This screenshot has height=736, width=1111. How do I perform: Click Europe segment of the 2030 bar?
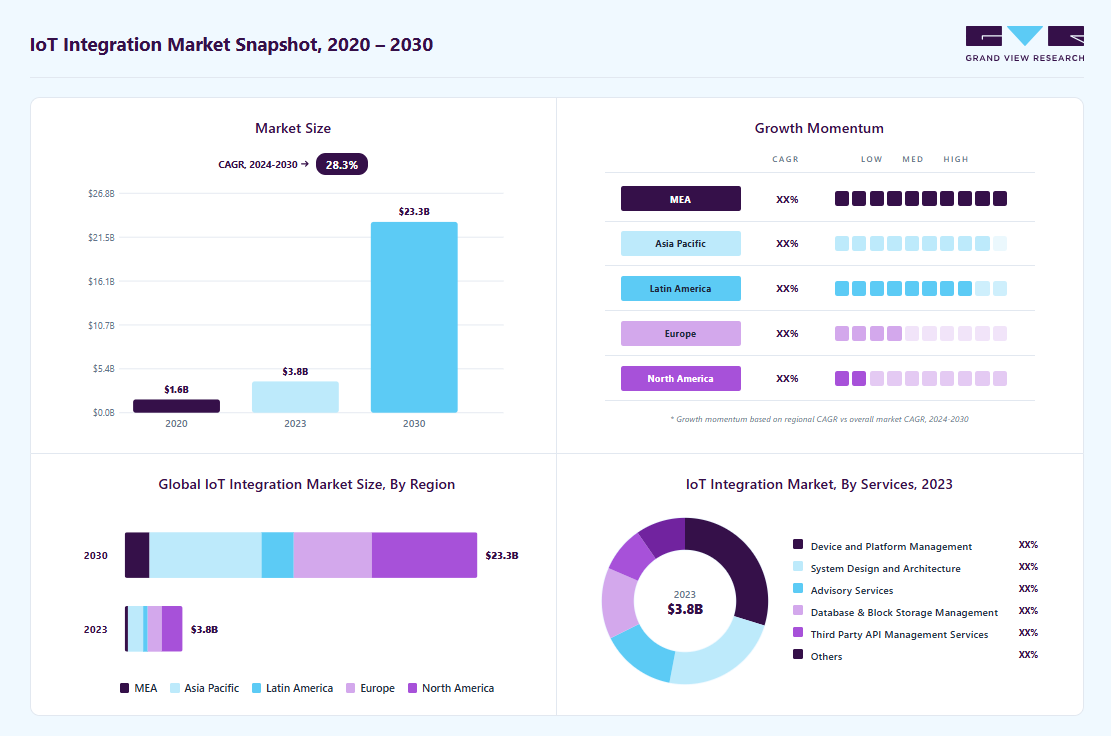pyautogui.click(x=332, y=555)
